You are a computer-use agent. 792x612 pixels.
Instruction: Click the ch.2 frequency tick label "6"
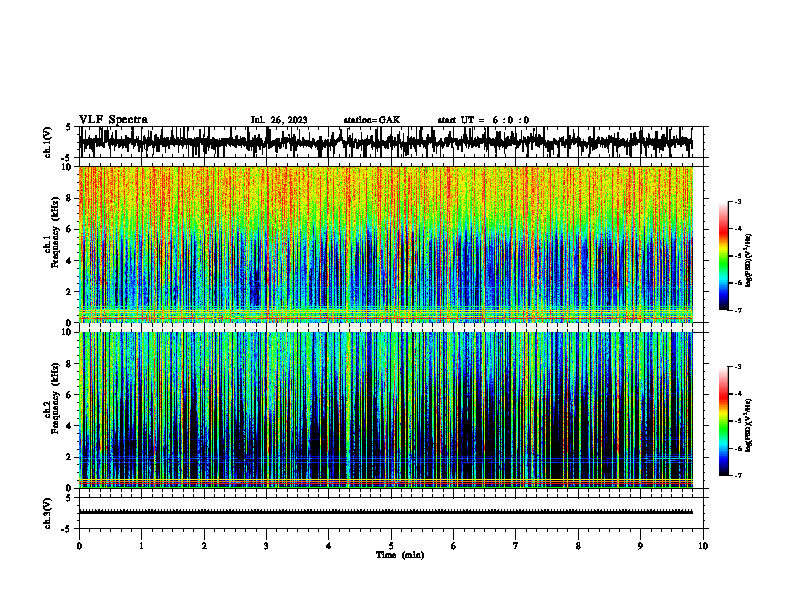tap(69, 395)
